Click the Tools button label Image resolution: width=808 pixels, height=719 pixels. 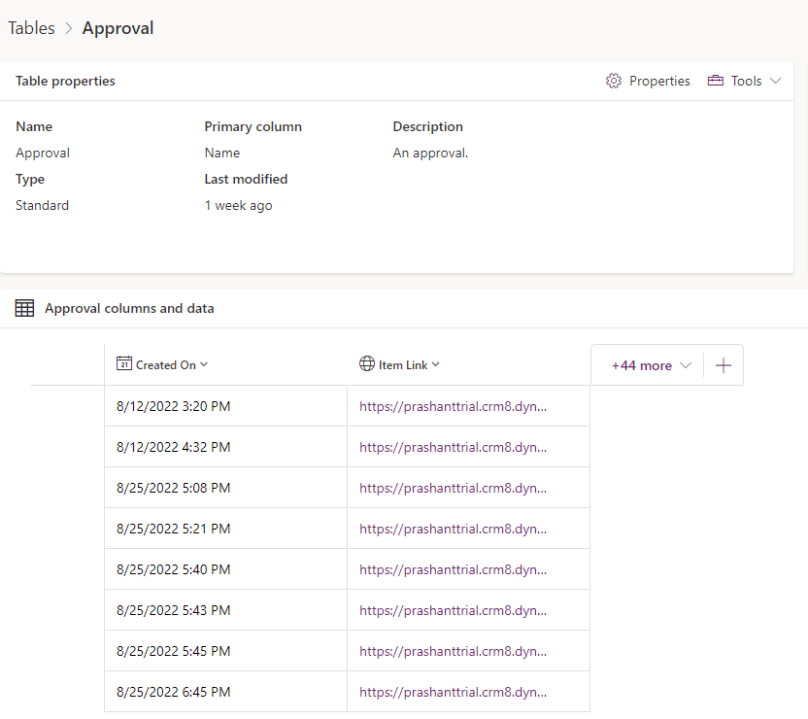pos(749,81)
